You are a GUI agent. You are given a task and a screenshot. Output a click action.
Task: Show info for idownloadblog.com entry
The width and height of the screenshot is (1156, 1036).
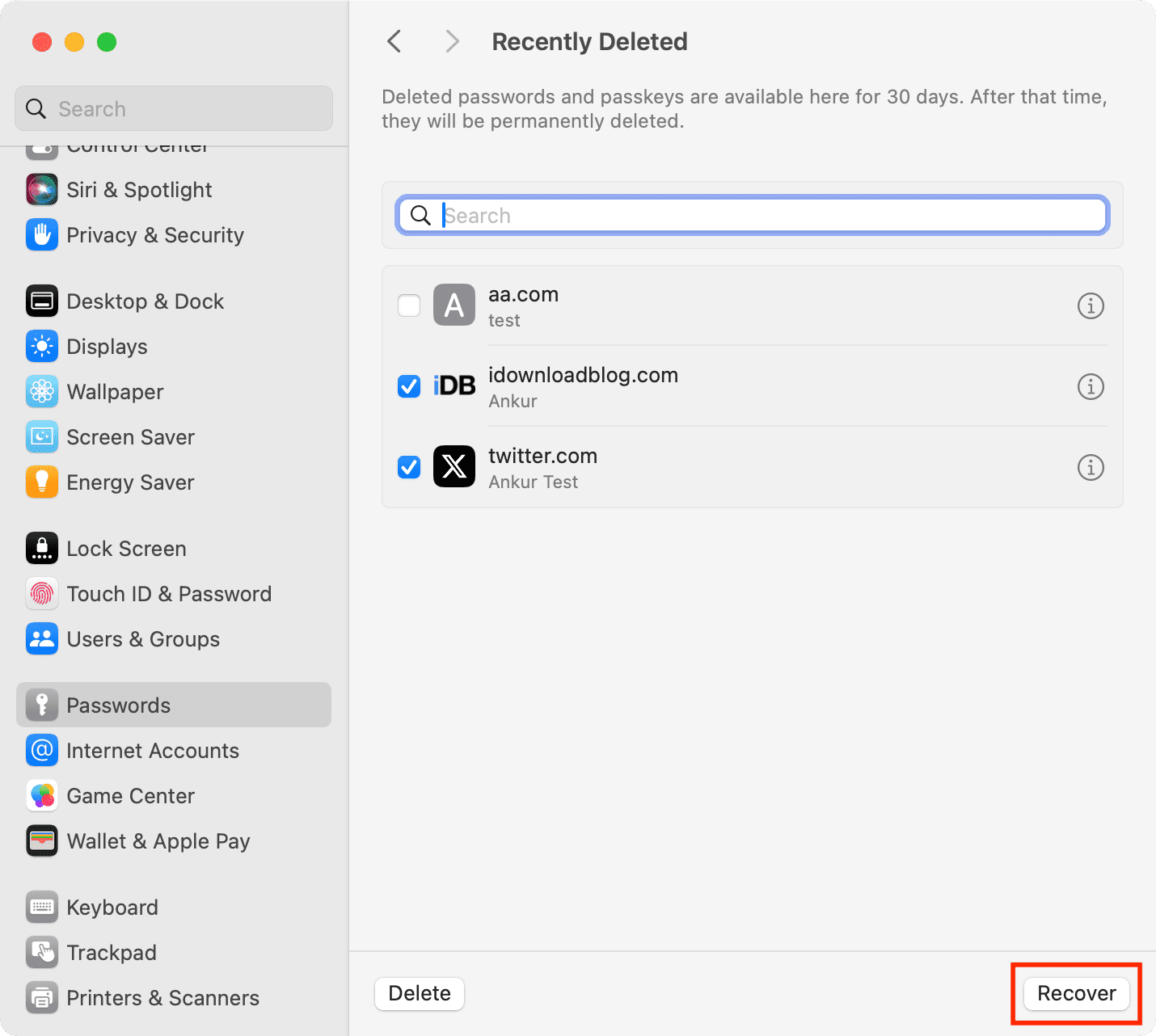point(1091,386)
